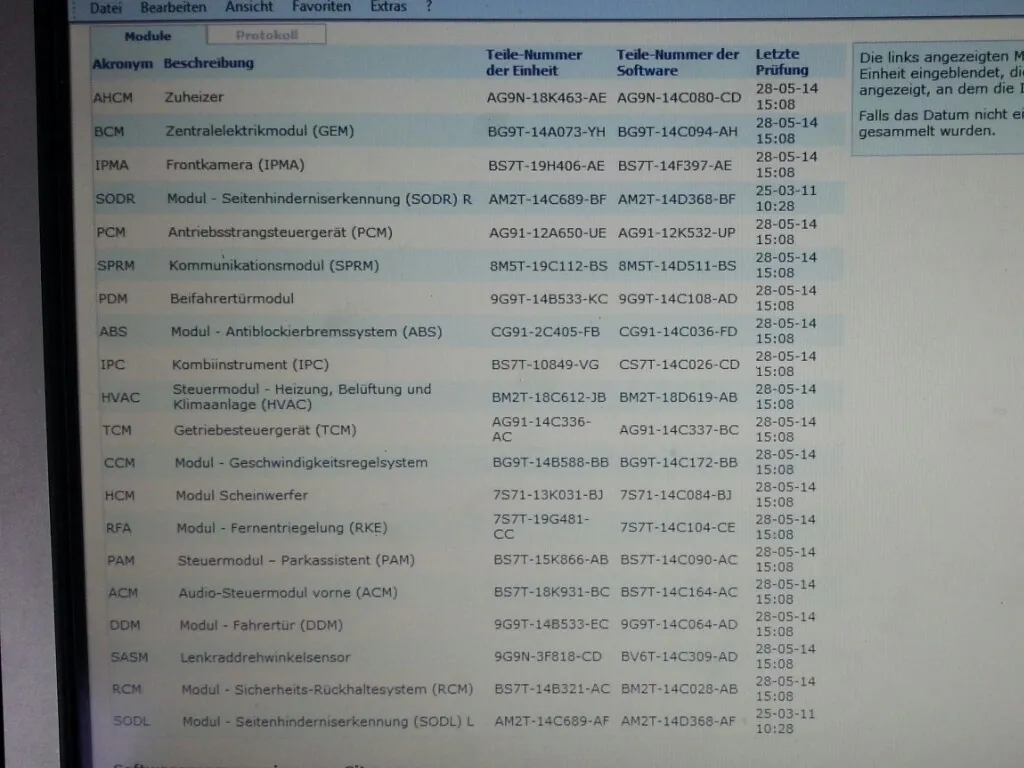Viewport: 1024px width, 768px height.
Task: Open the Ansicht menu
Action: click(249, 7)
